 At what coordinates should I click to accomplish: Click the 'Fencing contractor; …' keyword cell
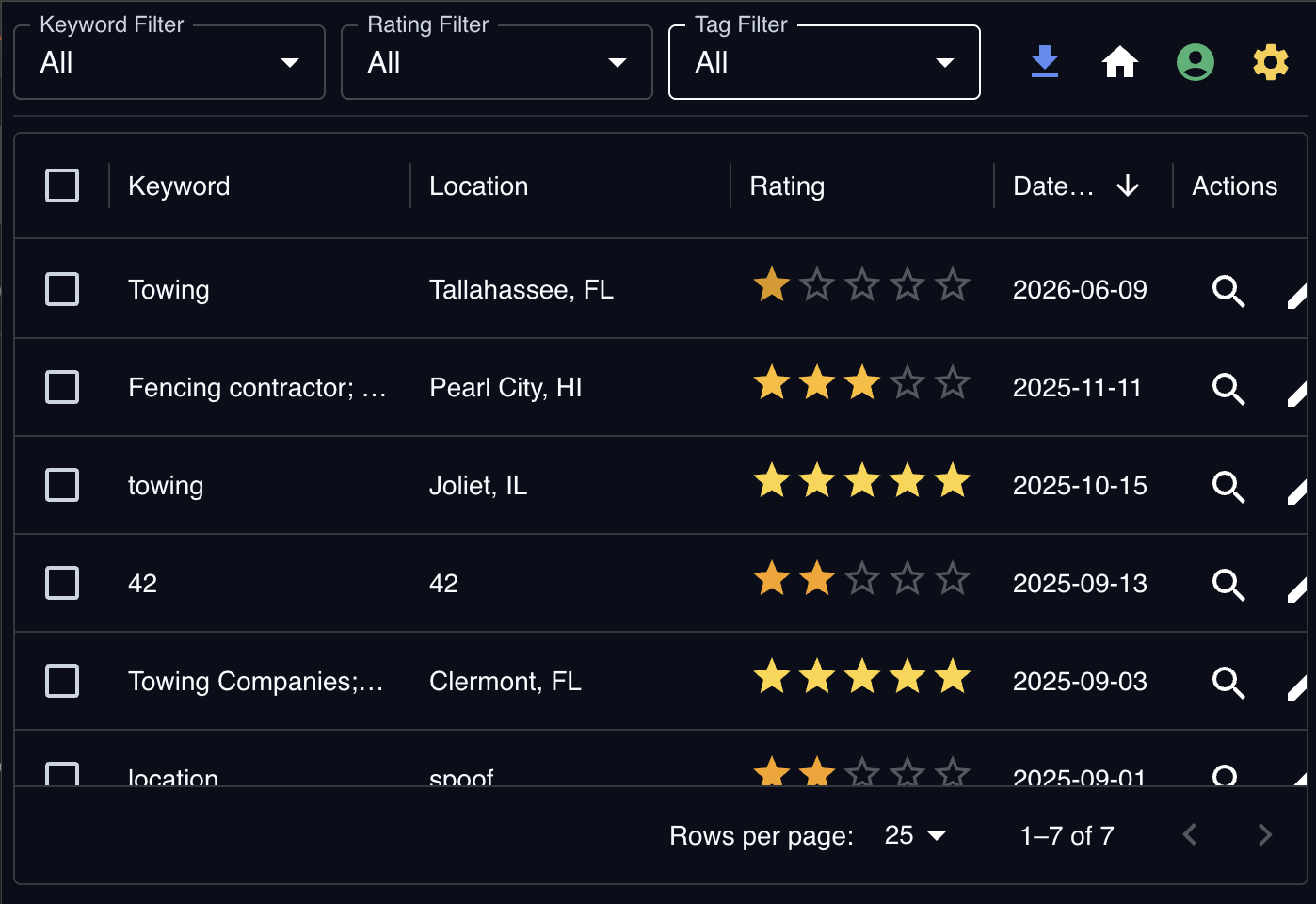pos(257,388)
